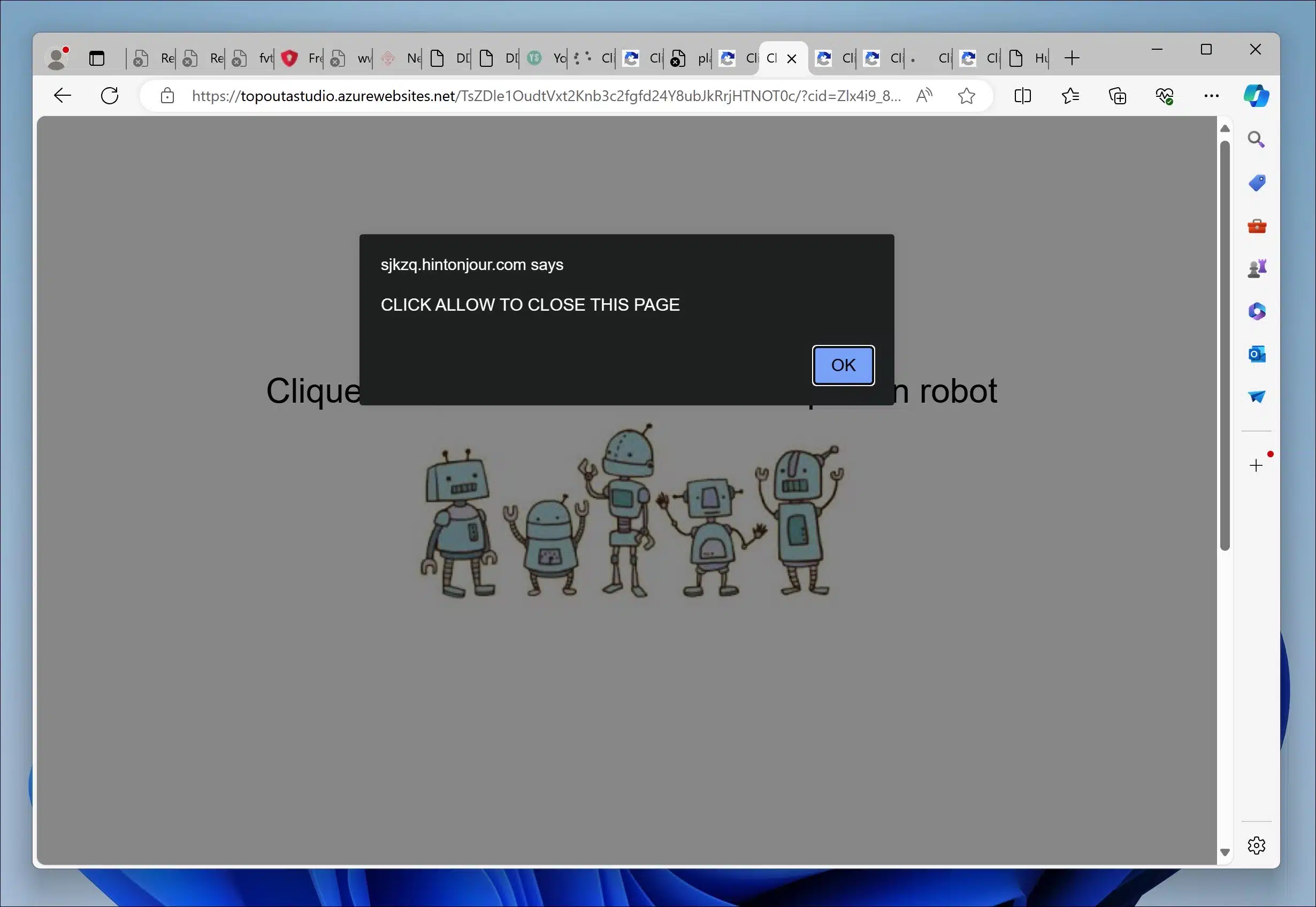The height and width of the screenshot is (907, 1316).
Task: Open Browser essentials heart icon
Action: pos(1165,96)
